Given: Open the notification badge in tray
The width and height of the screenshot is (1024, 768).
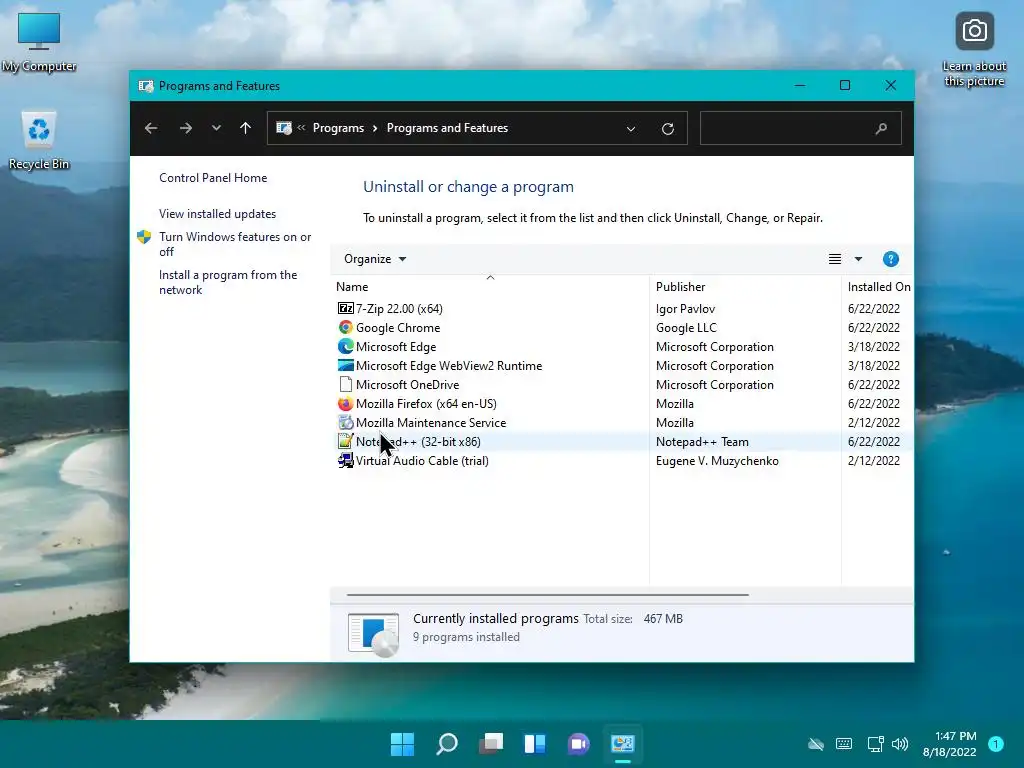Looking at the screenshot, I should click(x=996, y=744).
